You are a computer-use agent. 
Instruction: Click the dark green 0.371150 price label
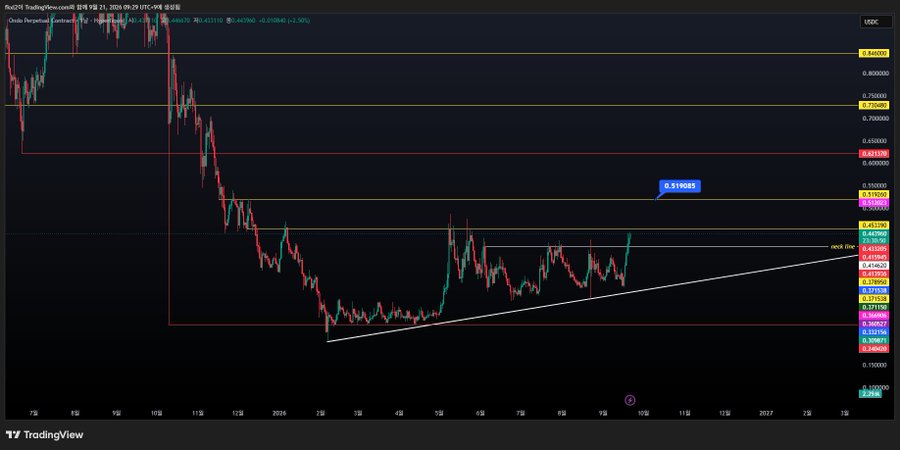873,308
